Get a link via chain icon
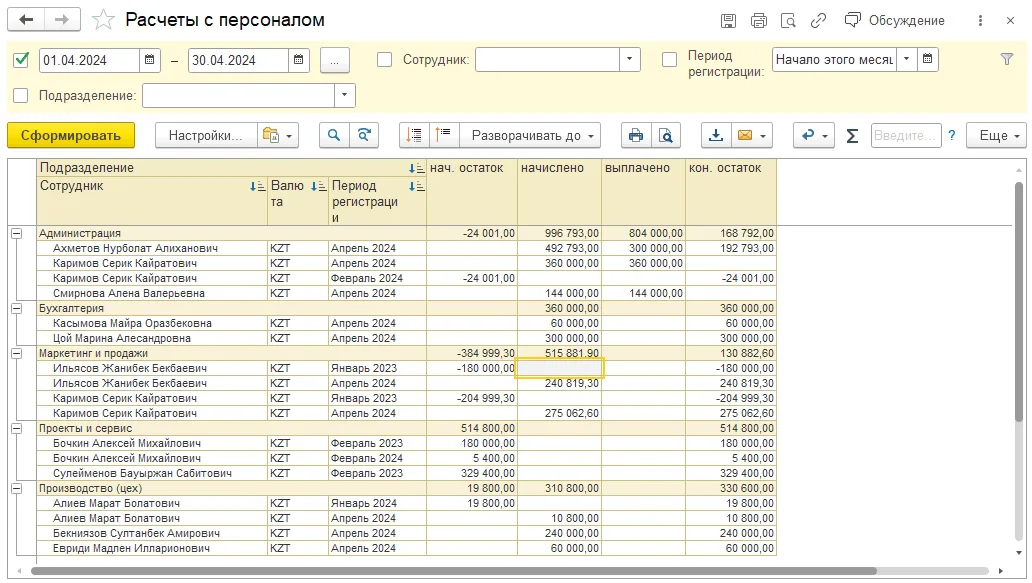Viewport: 1032px width, 583px height. [818, 21]
